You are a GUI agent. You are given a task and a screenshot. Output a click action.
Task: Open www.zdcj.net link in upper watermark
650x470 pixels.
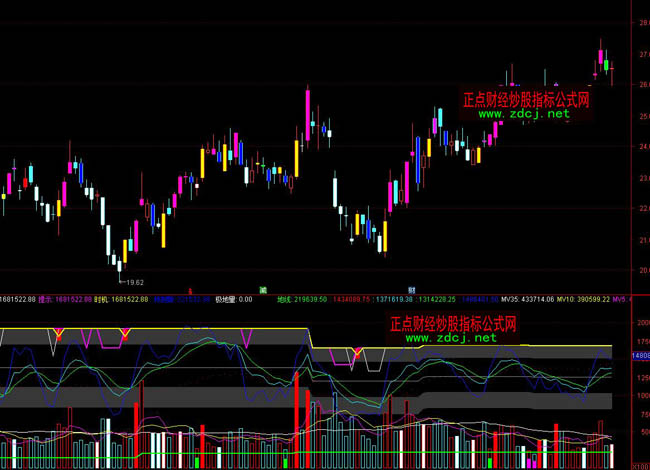[524, 114]
